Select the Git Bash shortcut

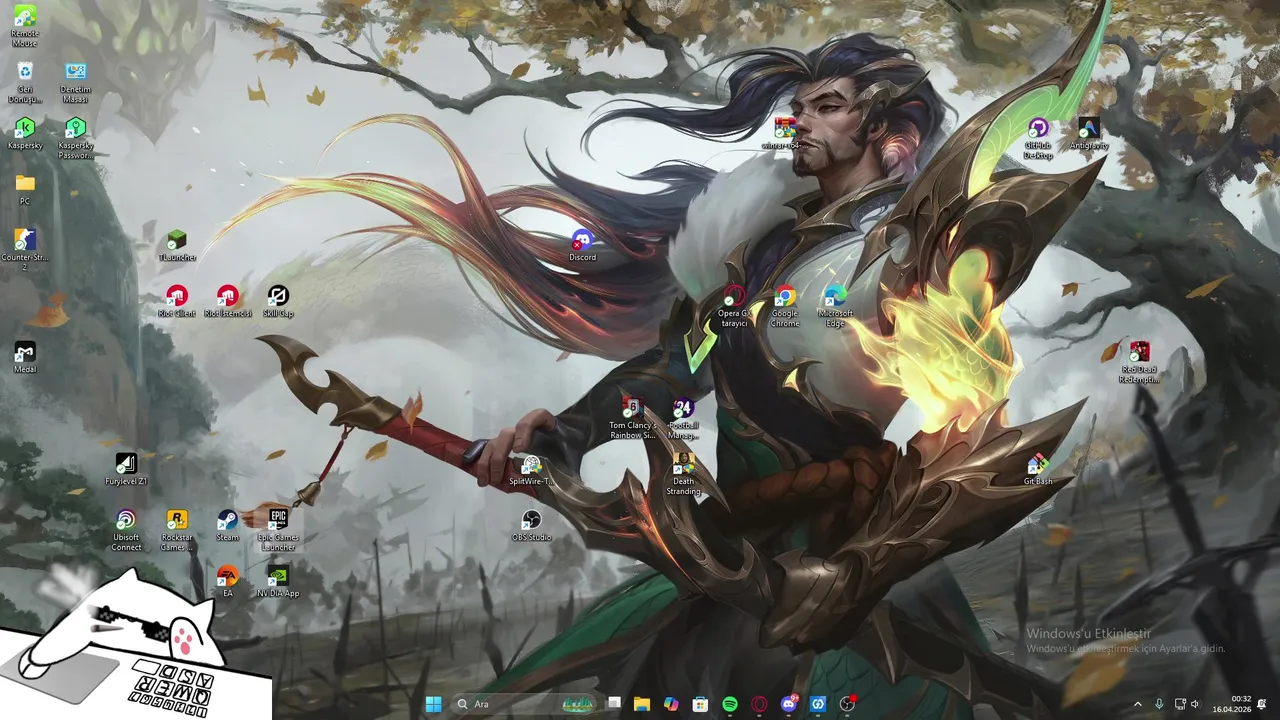(x=1038, y=469)
